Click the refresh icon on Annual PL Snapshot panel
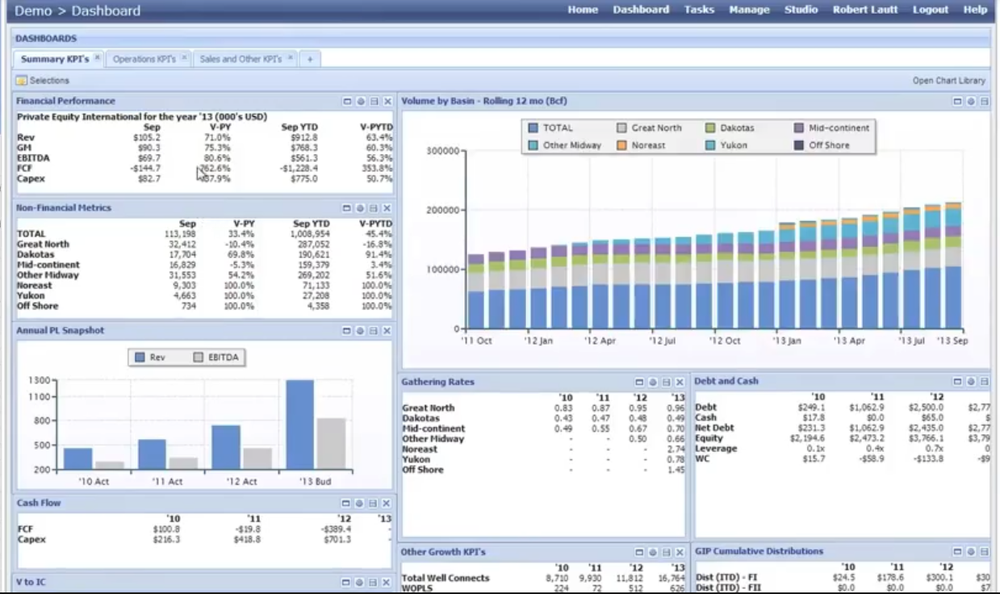This screenshot has width=1000, height=594. pyautogui.click(x=359, y=330)
